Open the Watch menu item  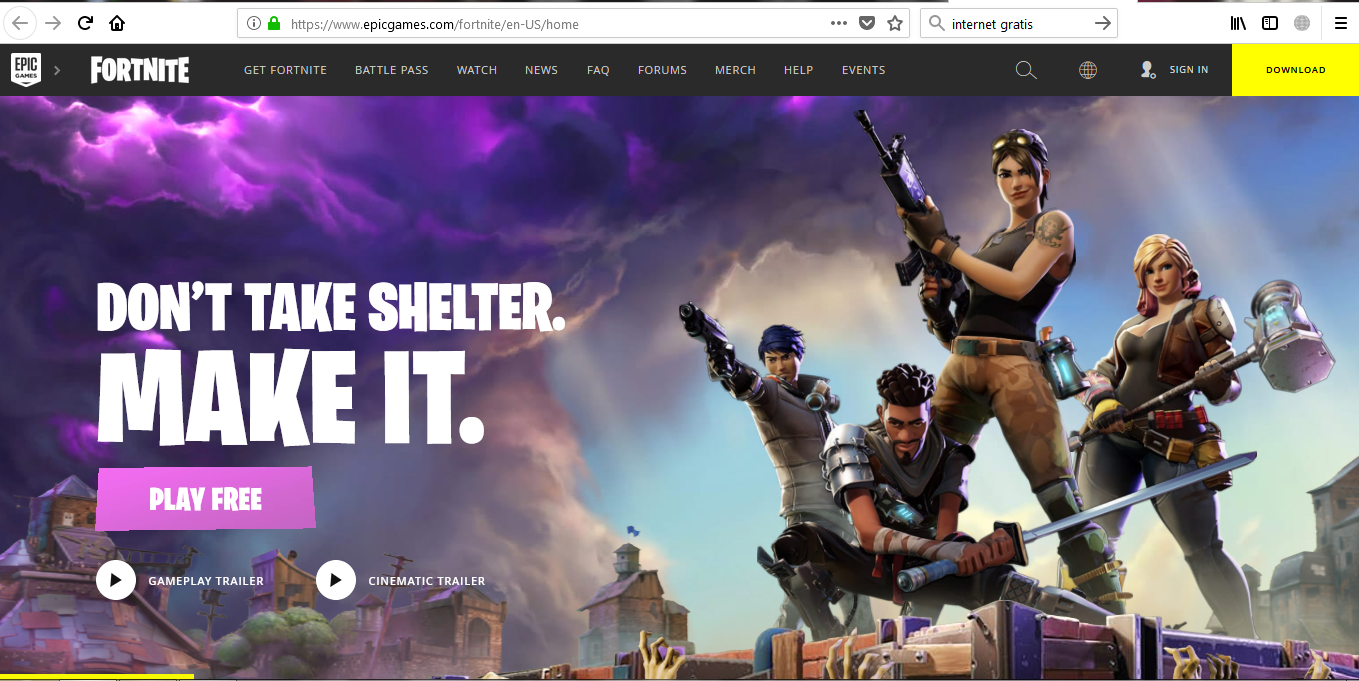pyautogui.click(x=477, y=70)
